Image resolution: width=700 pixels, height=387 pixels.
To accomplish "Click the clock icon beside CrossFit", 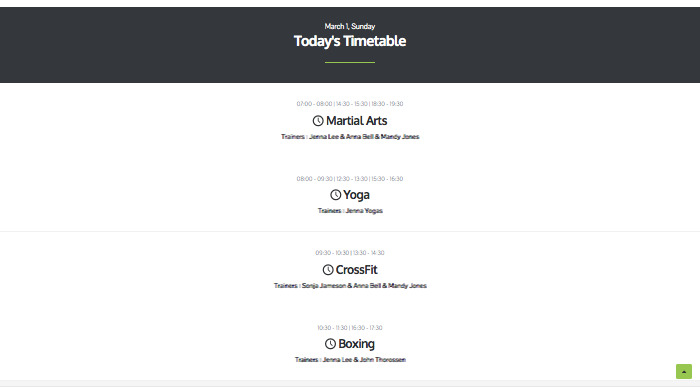I will (x=328, y=270).
